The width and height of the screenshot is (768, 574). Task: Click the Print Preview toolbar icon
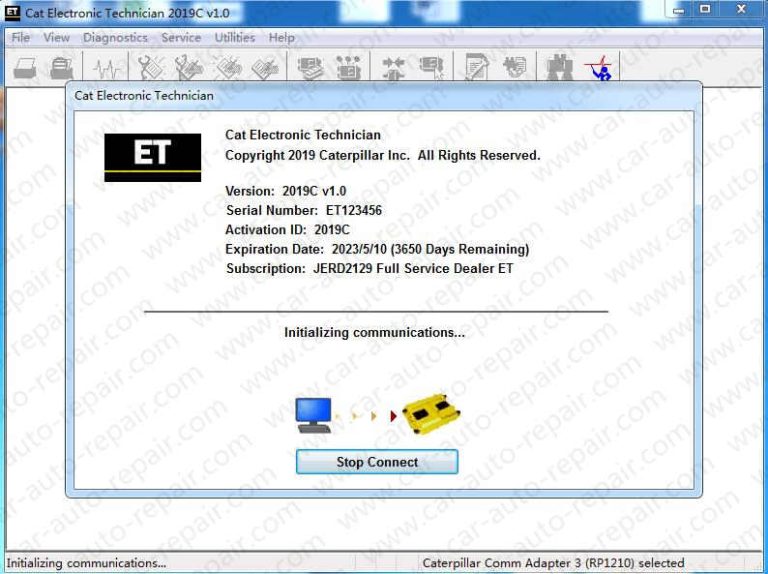[x=62, y=67]
